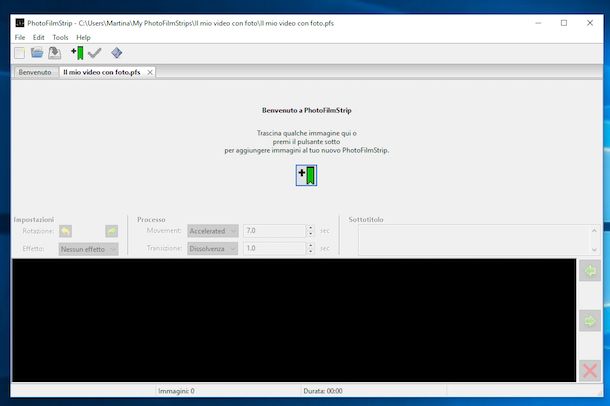Open the Help menu

click(x=83, y=37)
